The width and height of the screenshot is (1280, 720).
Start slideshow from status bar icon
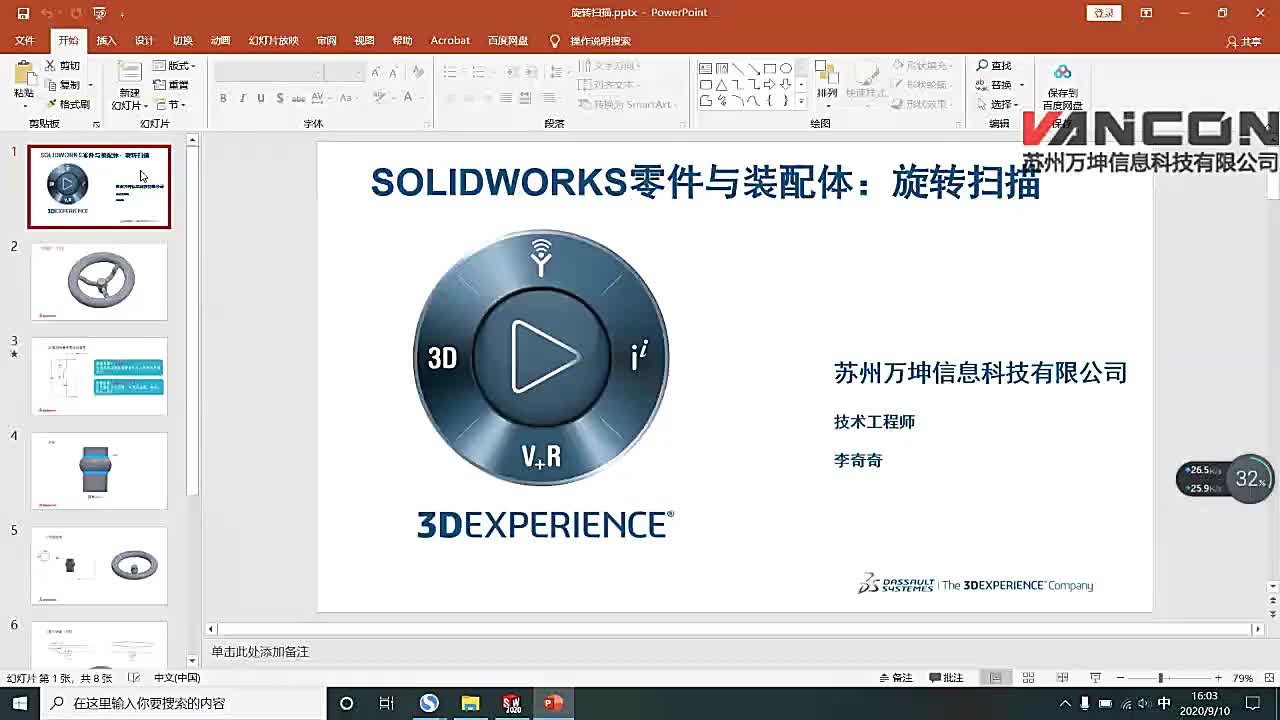tap(1095, 678)
